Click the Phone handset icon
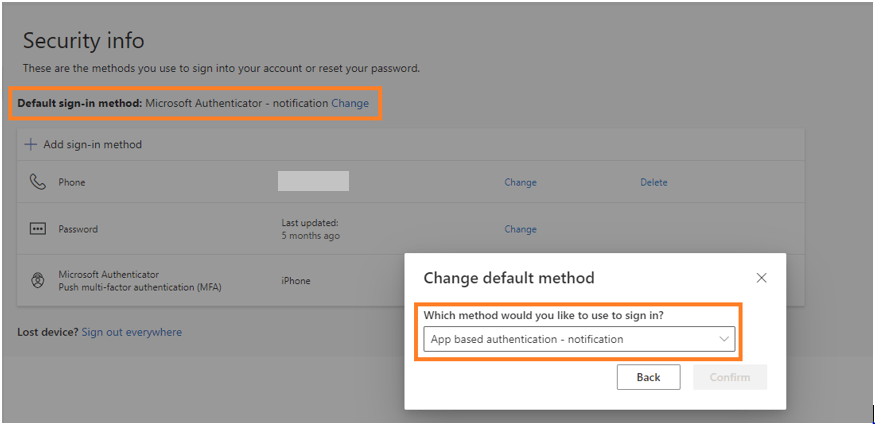Viewport: 875px width, 424px height. point(37,182)
